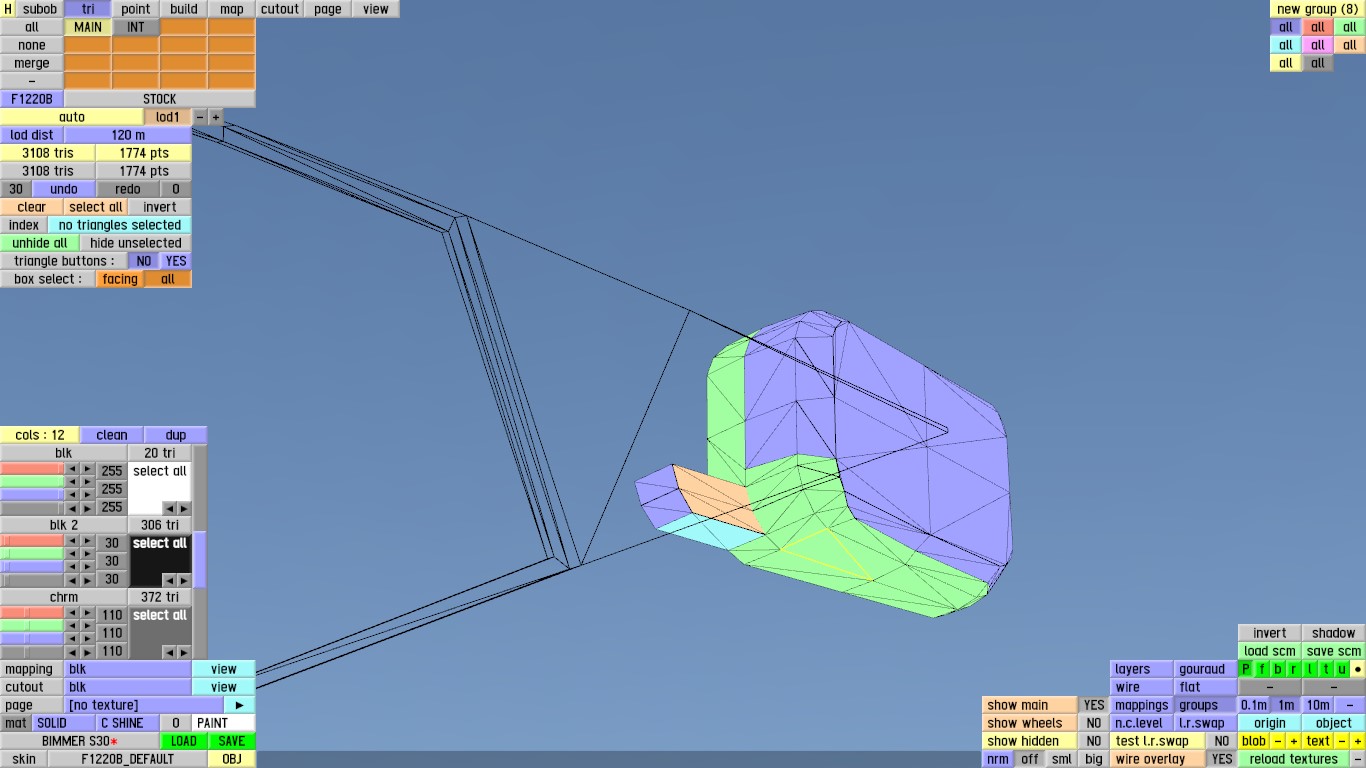The height and width of the screenshot is (768, 1366).
Task: Click the minus button beside reload textures
Action: (x=1358, y=759)
